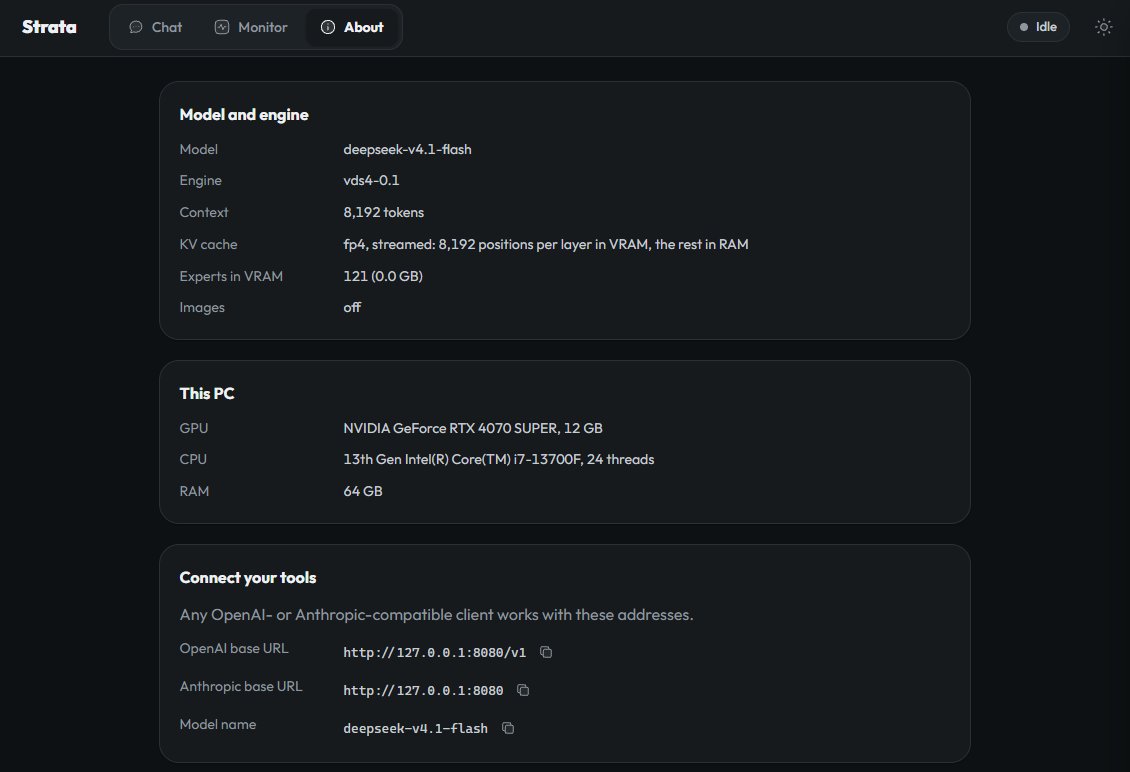
Task: Click the Context label
Action: pyautogui.click(x=203, y=213)
